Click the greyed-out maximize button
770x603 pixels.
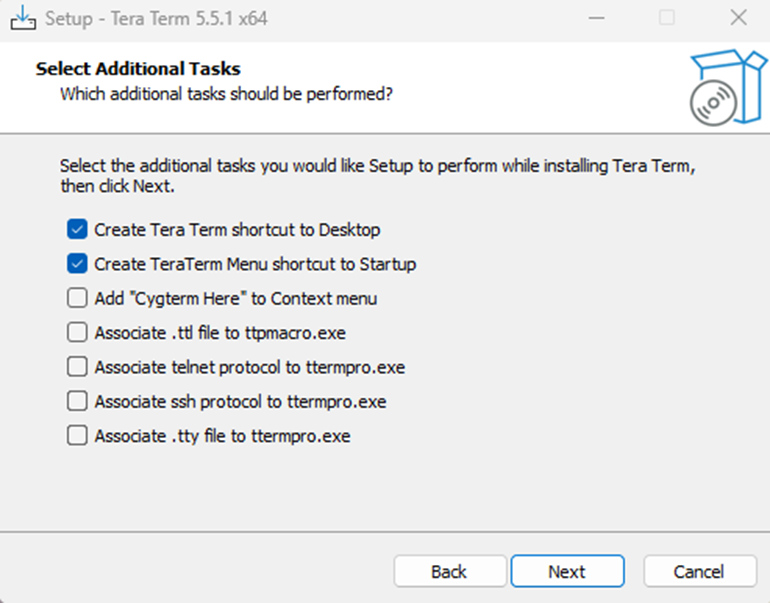point(667,18)
